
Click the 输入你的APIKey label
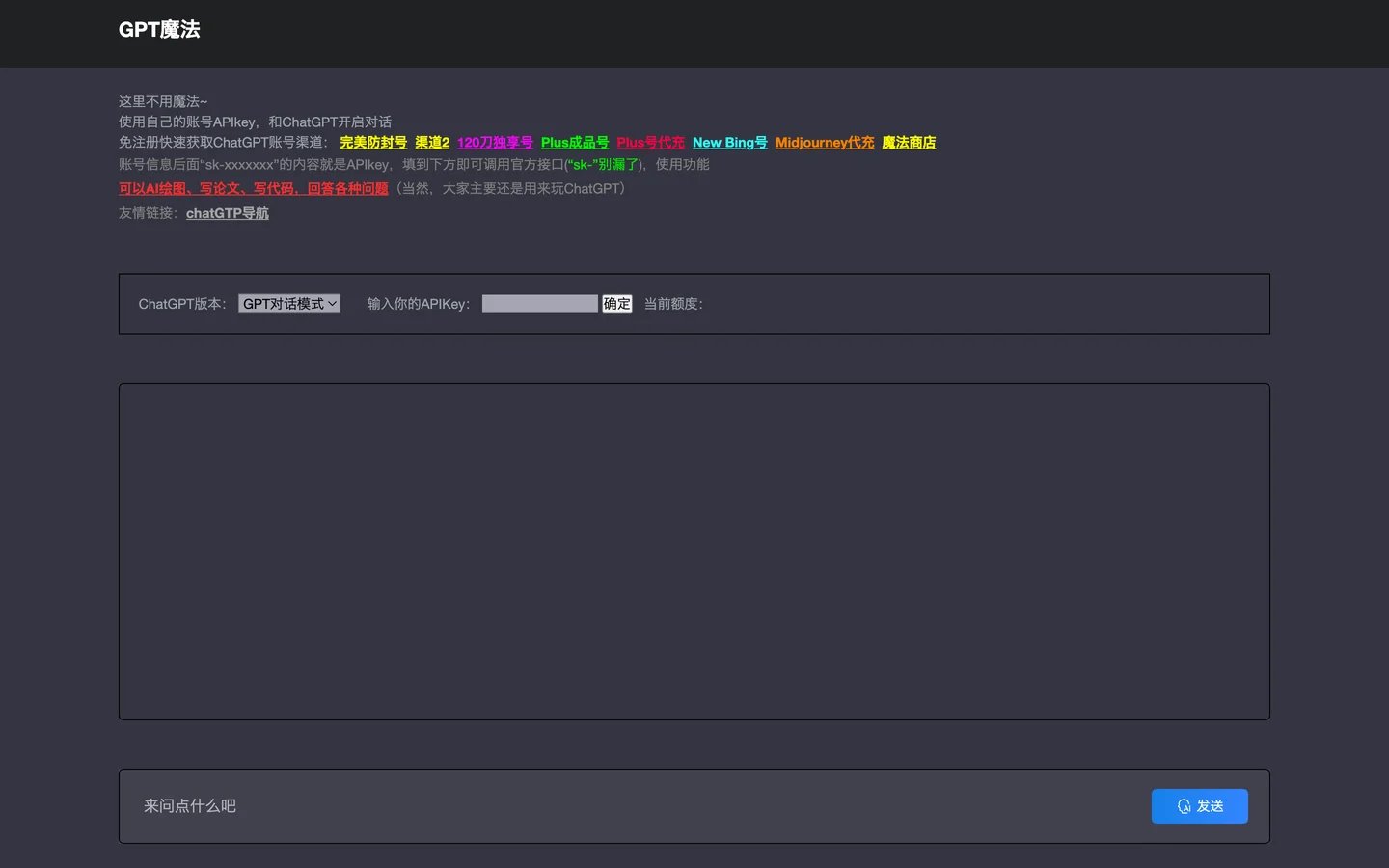pyautogui.click(x=420, y=304)
